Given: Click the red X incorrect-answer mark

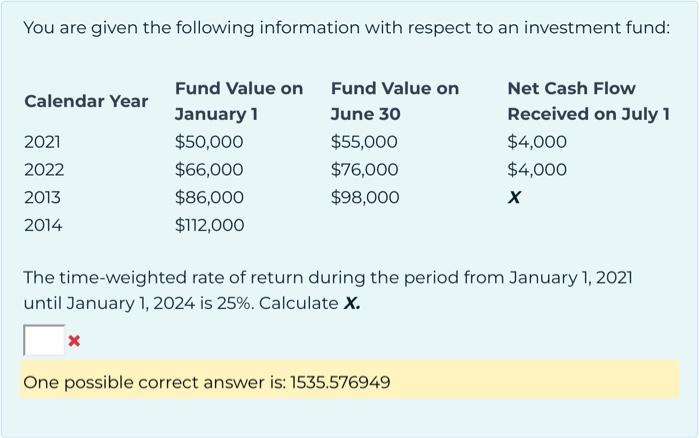Looking at the screenshot, I should 74,342.
